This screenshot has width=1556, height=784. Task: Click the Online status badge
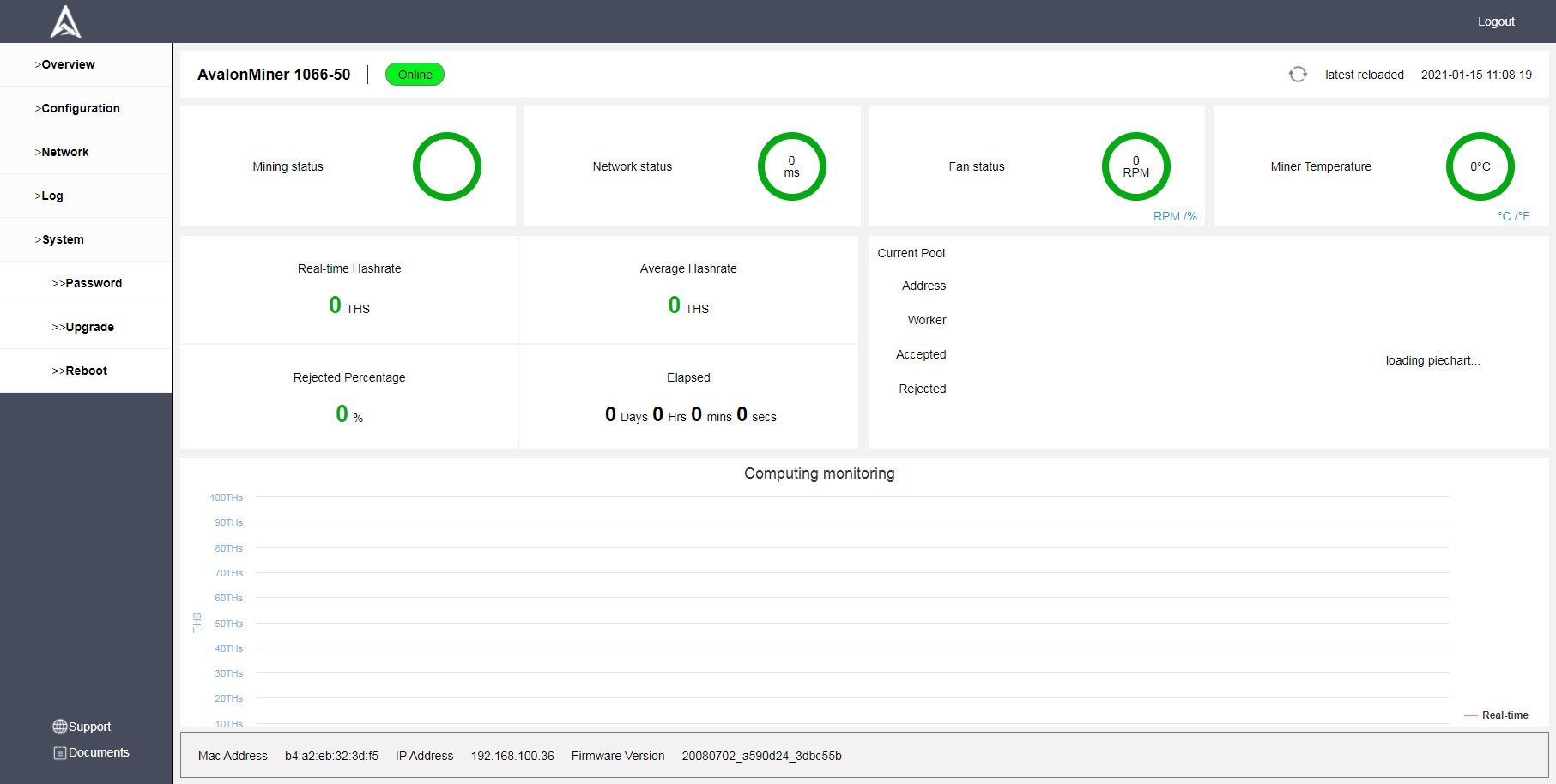(x=415, y=75)
